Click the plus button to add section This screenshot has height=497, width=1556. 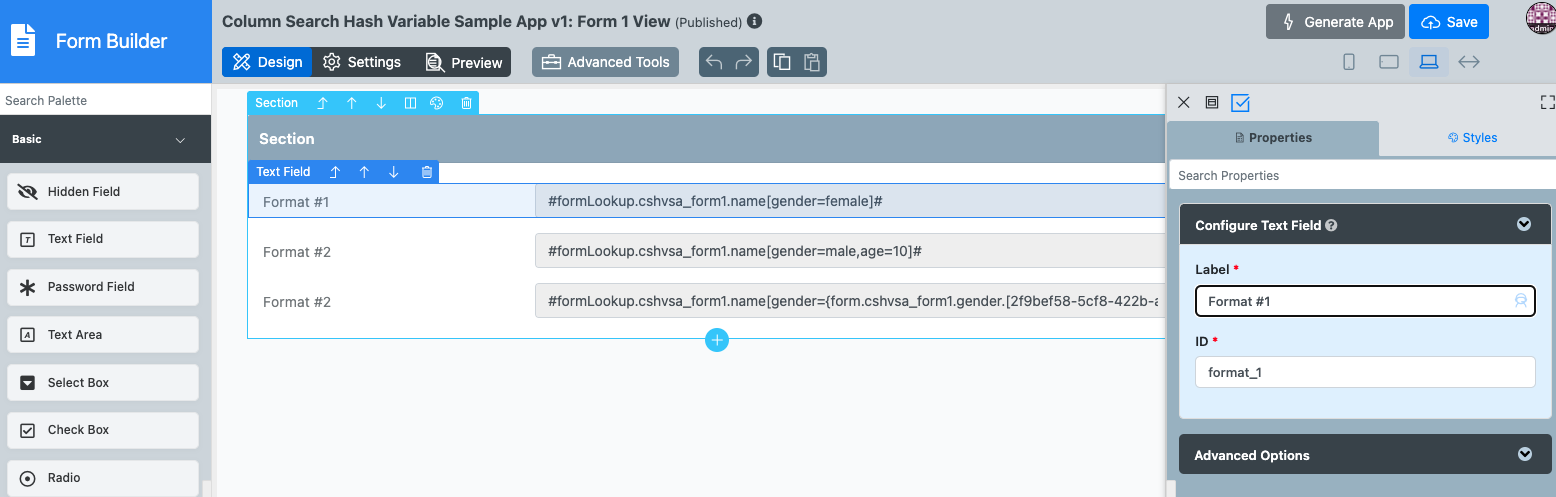(x=716, y=340)
